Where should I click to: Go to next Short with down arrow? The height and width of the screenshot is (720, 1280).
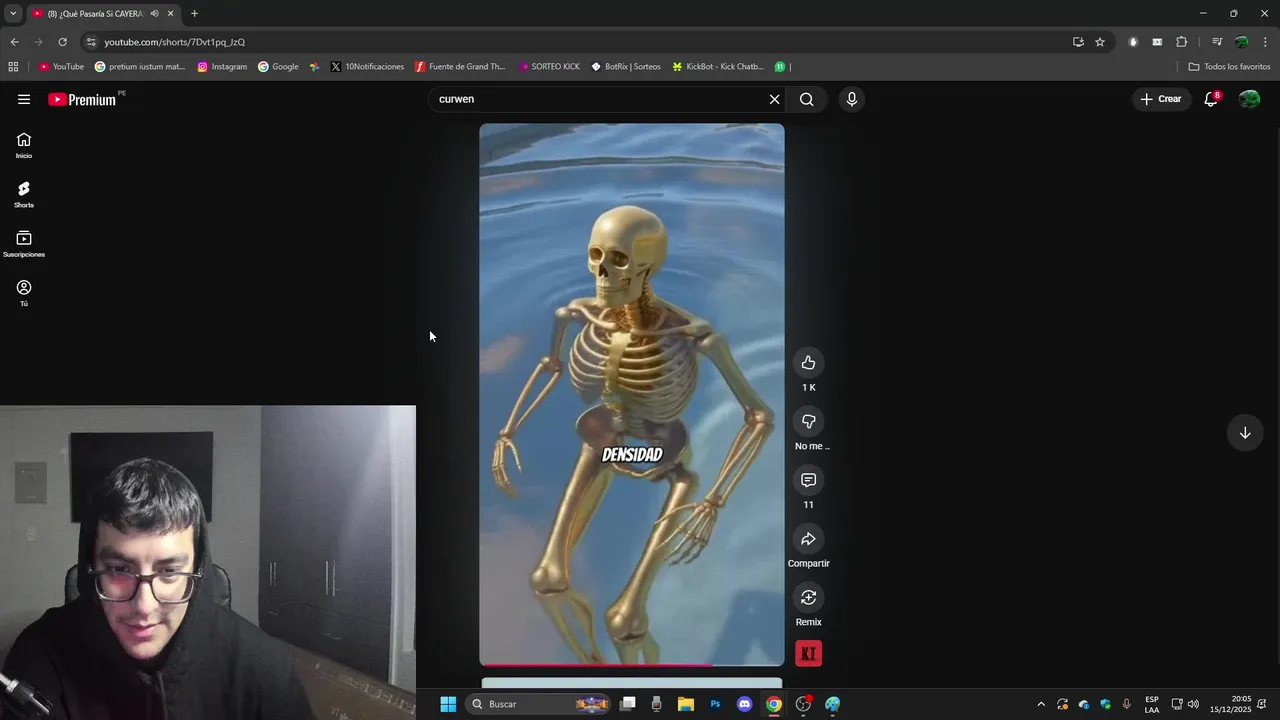1245,433
